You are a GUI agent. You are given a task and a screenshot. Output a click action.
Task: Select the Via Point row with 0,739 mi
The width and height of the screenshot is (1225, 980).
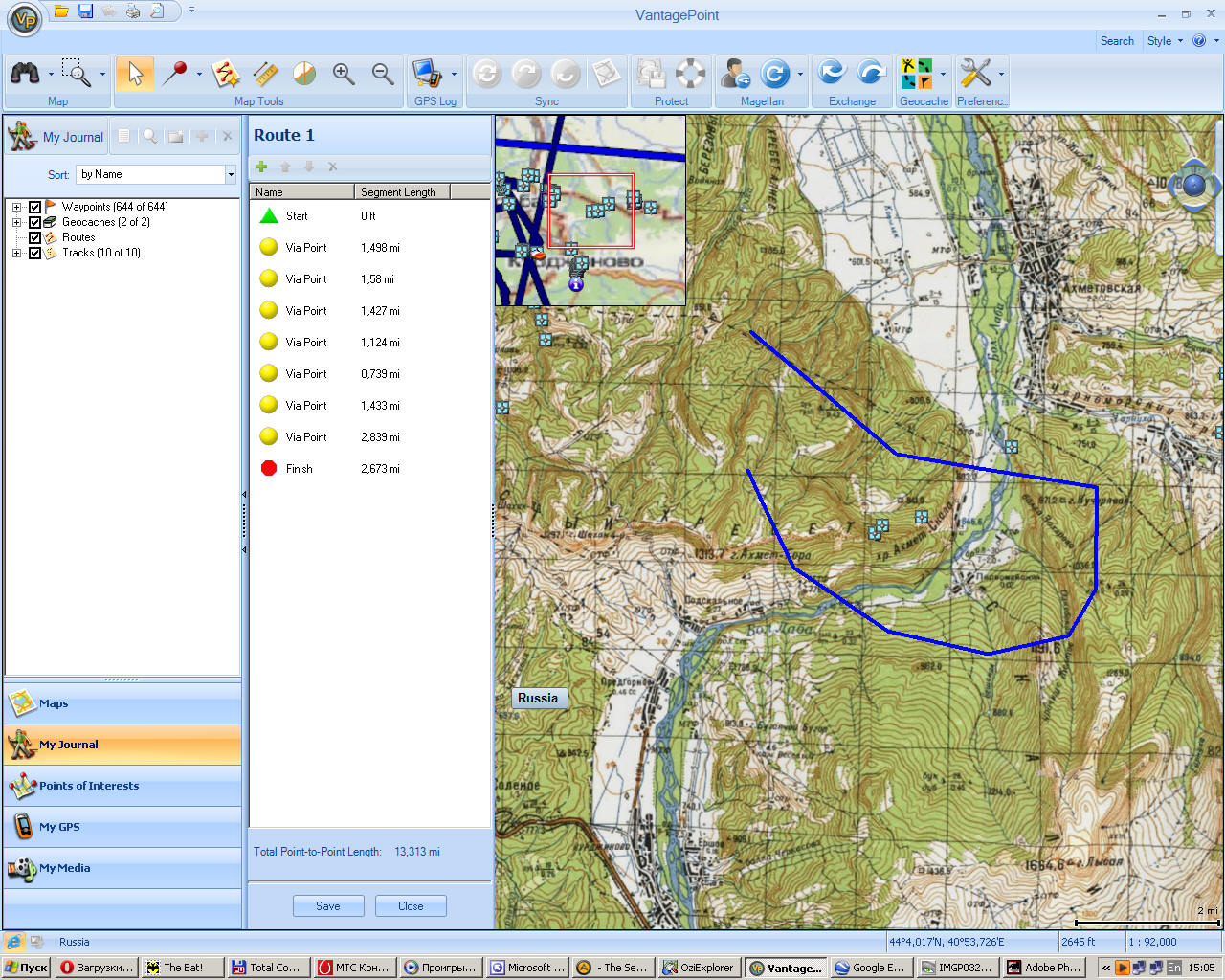pos(369,374)
